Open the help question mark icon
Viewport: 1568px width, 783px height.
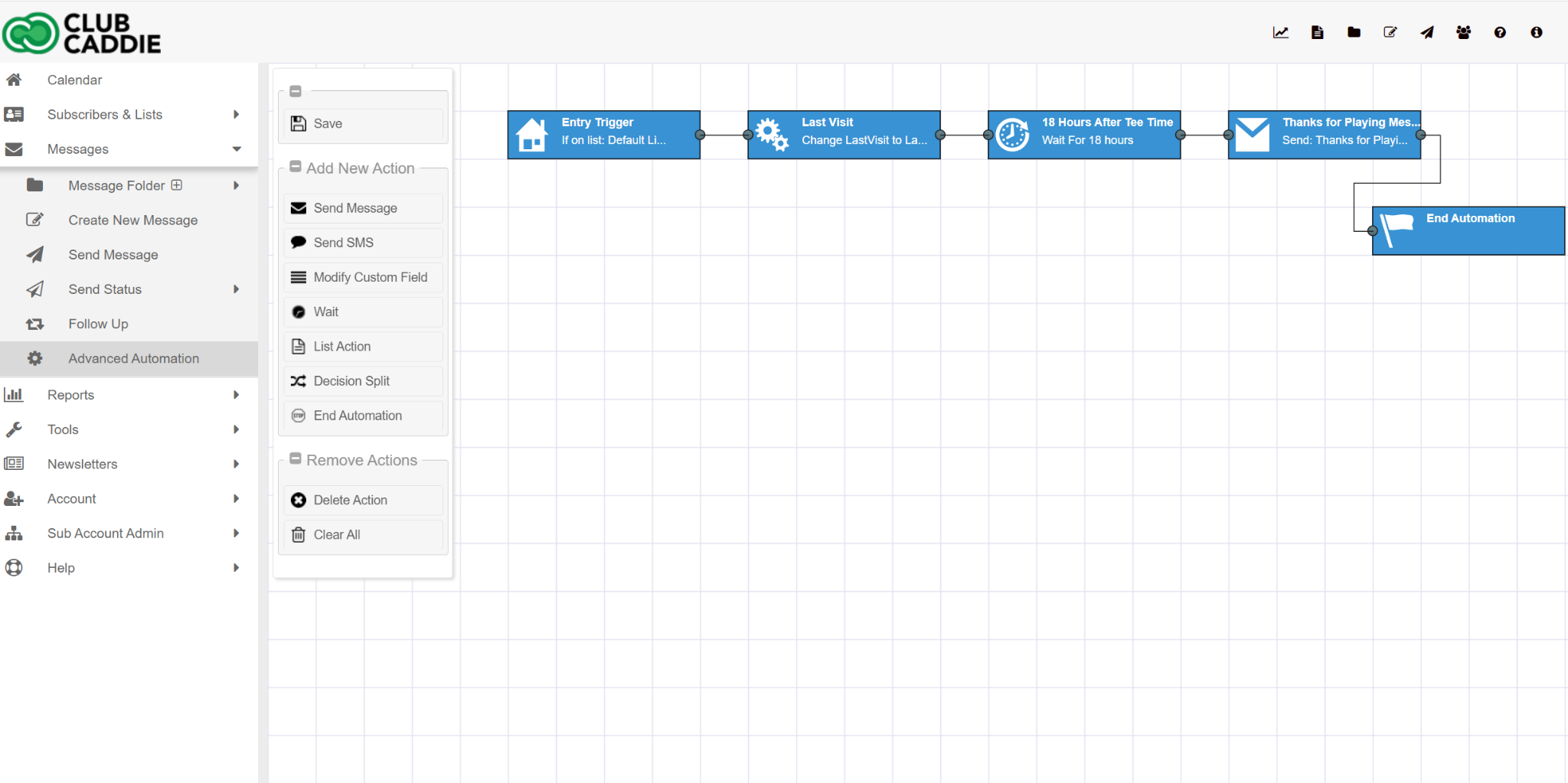point(1500,32)
